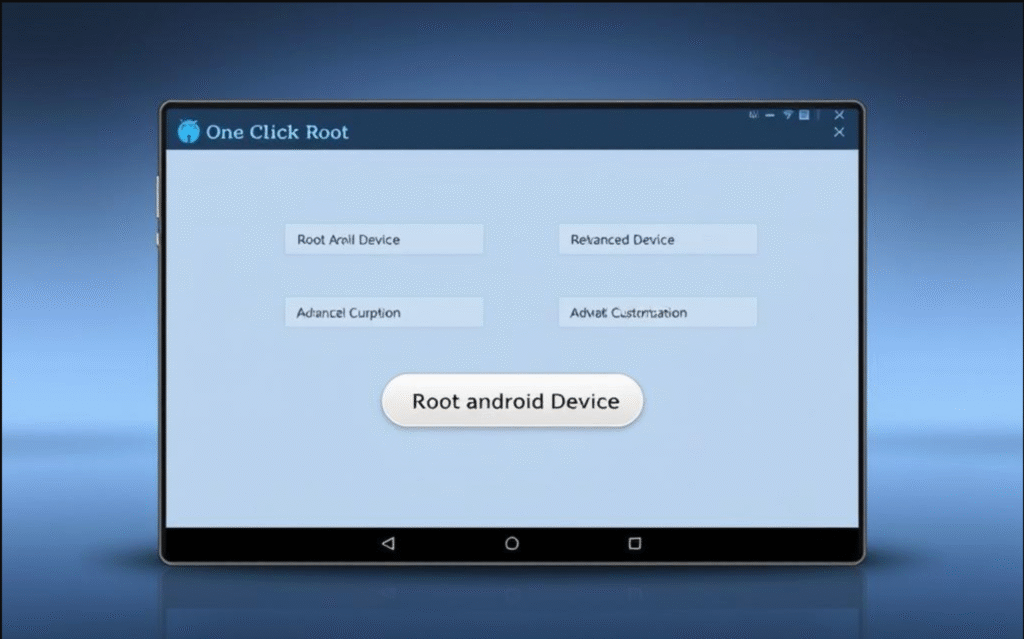1024x639 pixels.
Task: Tap the Android home circle button
Action: 512,544
